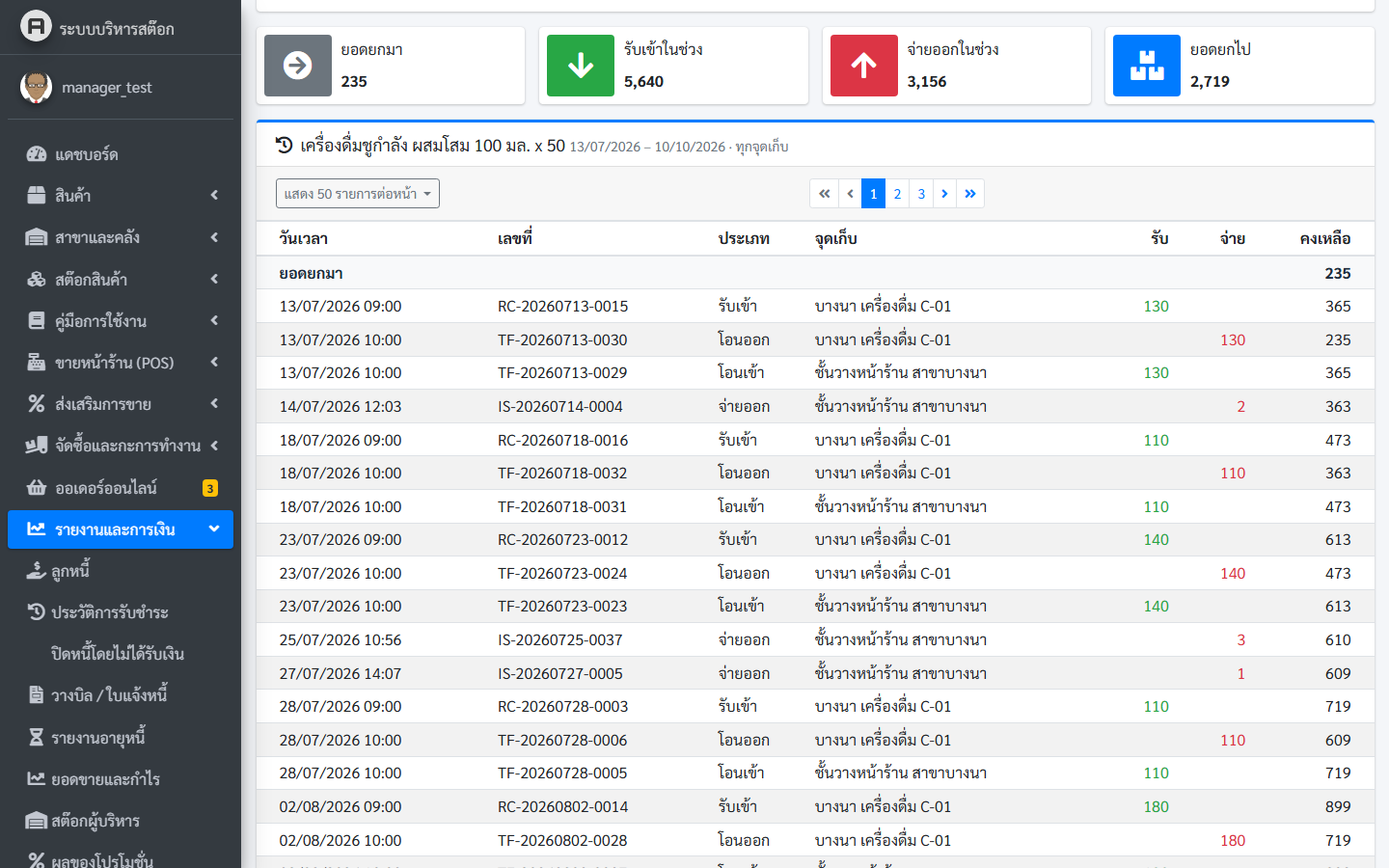Click the row with RC-20260713-0015
This screenshot has height=868, width=1389.
tap(815, 306)
